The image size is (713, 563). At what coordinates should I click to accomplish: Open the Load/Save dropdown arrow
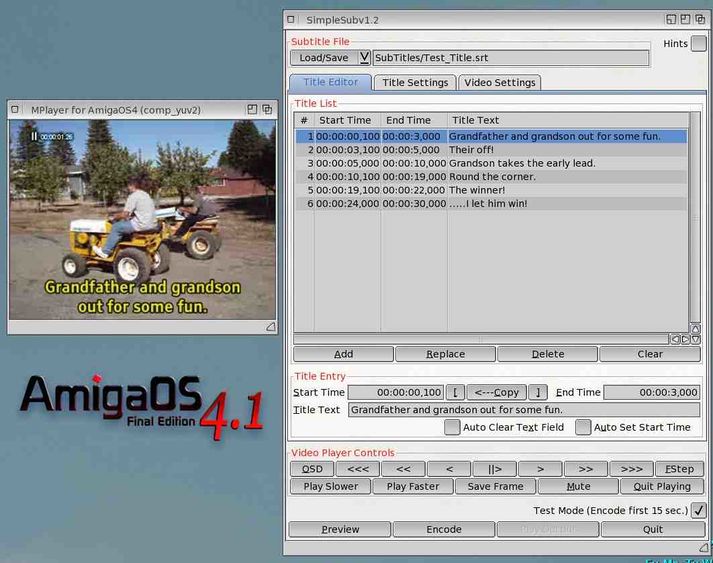click(364, 58)
